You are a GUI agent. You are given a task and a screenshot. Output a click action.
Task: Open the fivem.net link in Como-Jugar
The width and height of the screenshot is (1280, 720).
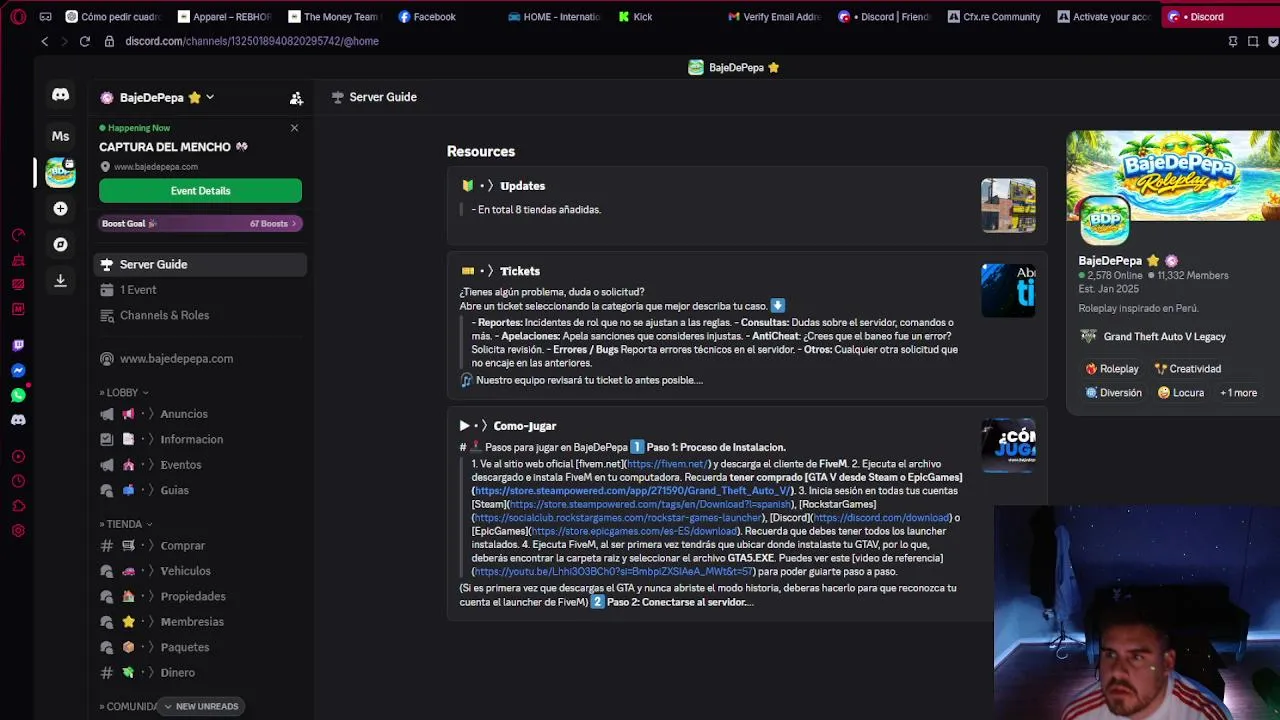click(667, 464)
